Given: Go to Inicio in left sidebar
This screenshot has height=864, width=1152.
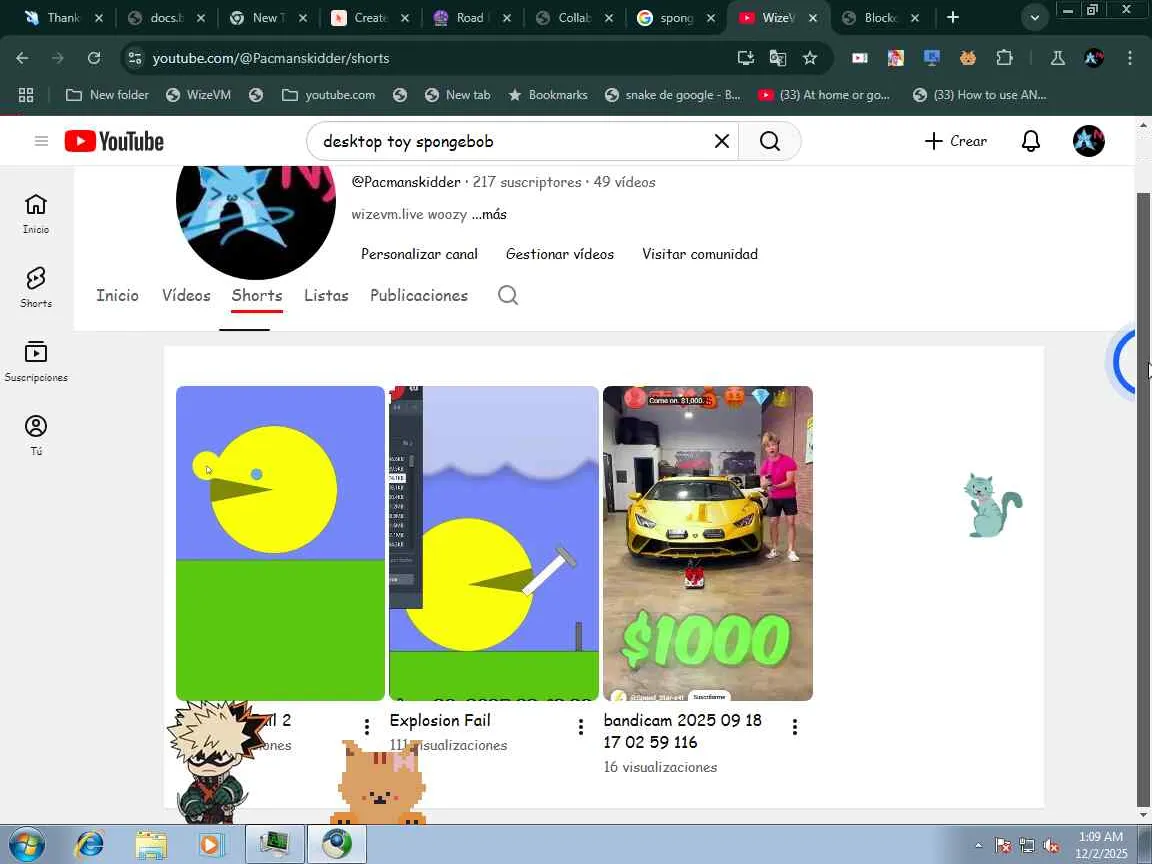Looking at the screenshot, I should 36,214.
